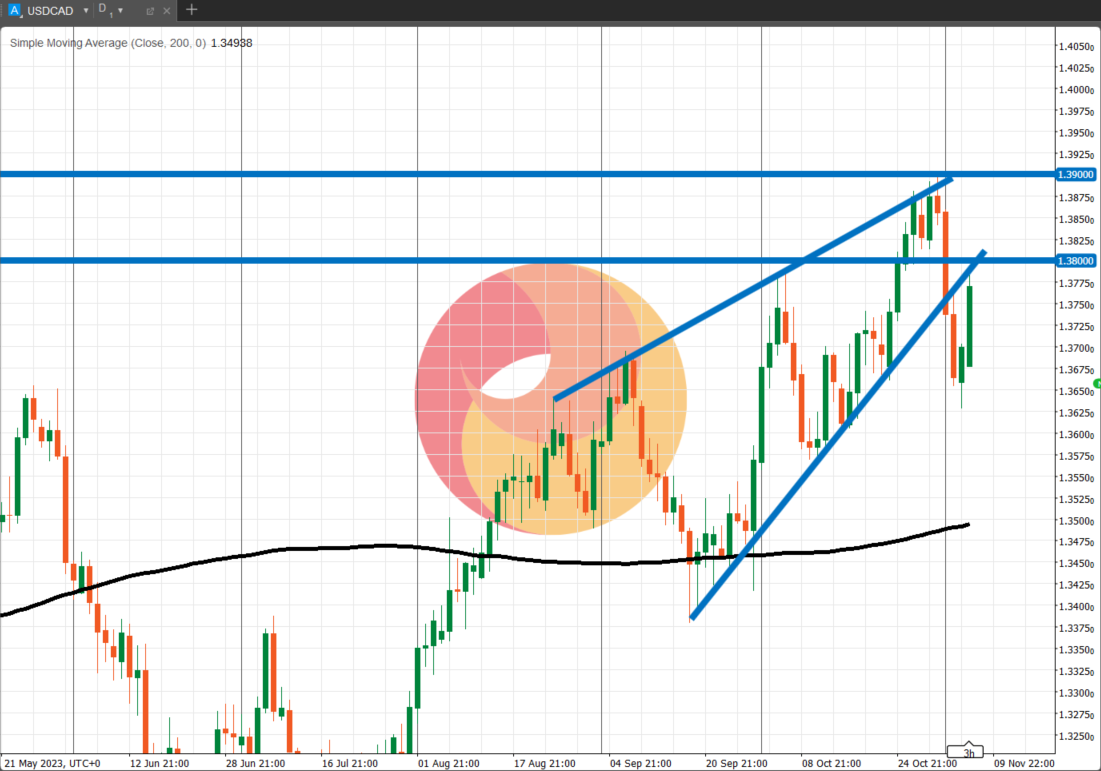
Task: Click the 1.4000 price axis label
Action: (1076, 90)
